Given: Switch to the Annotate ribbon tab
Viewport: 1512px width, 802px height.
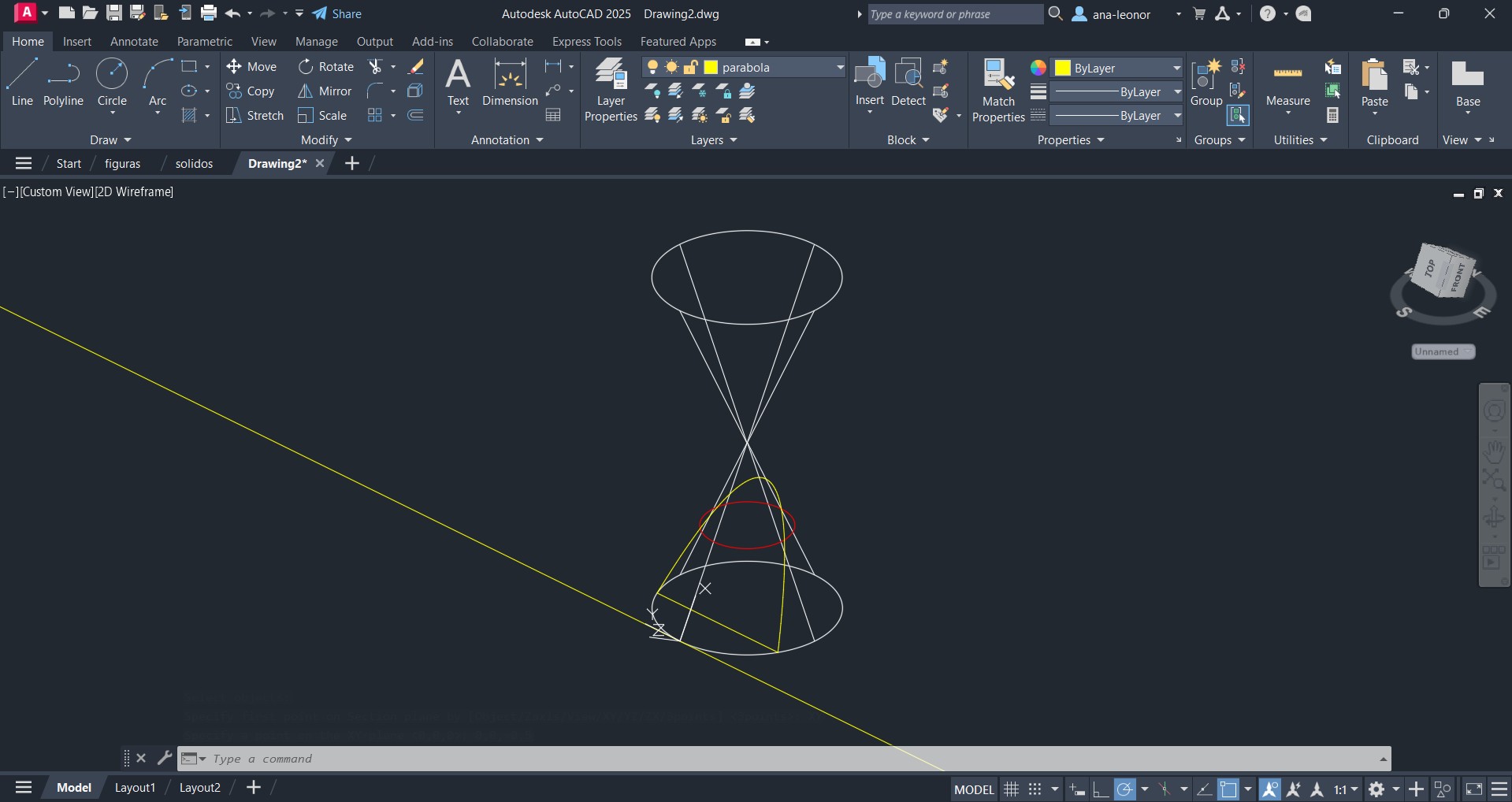Looking at the screenshot, I should [x=134, y=42].
